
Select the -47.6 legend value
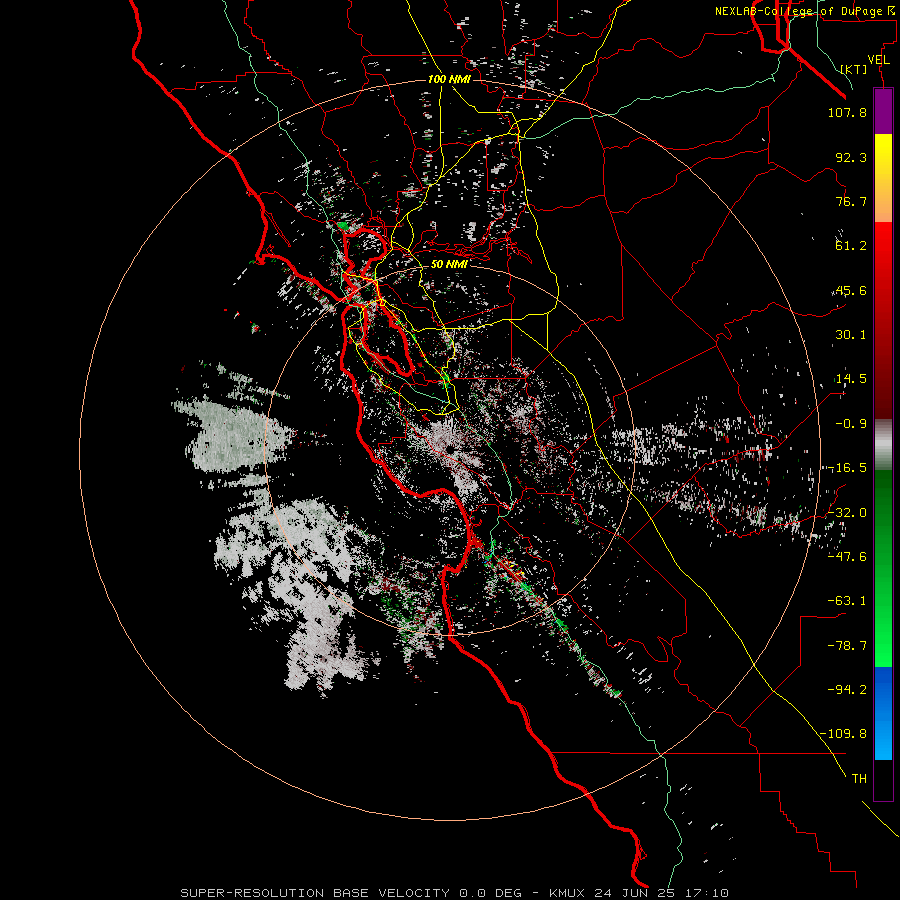pyautogui.click(x=847, y=556)
